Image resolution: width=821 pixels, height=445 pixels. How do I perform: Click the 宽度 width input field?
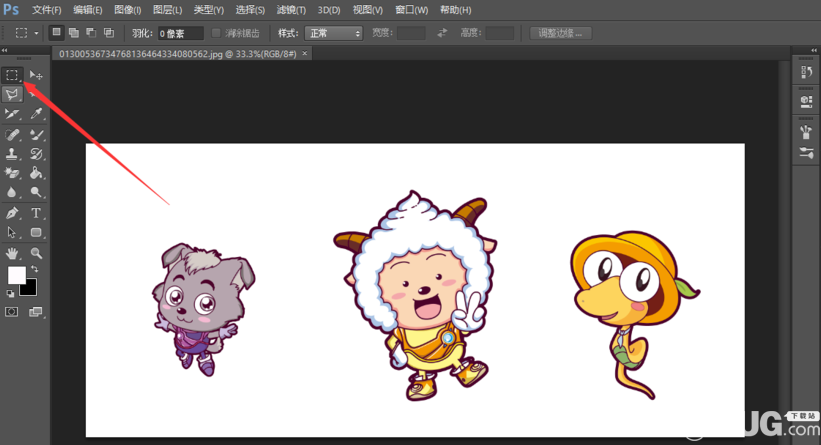tap(411, 34)
